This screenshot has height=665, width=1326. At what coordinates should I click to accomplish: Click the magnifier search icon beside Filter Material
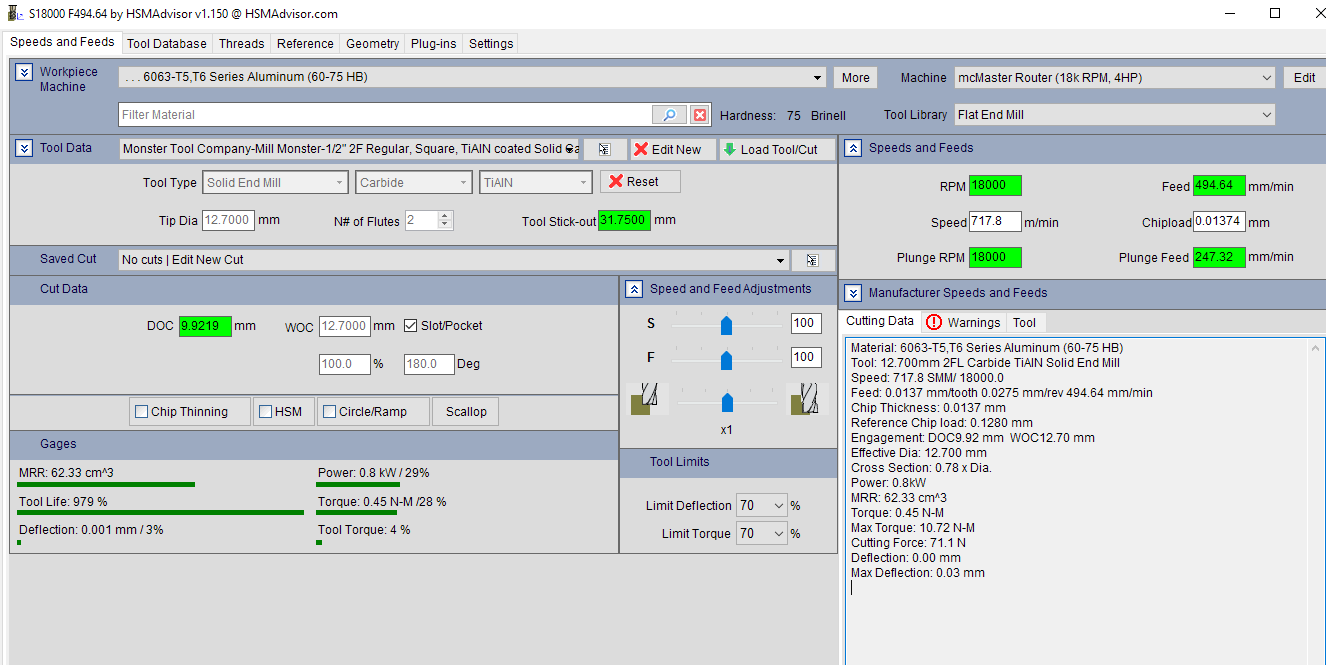[669, 115]
